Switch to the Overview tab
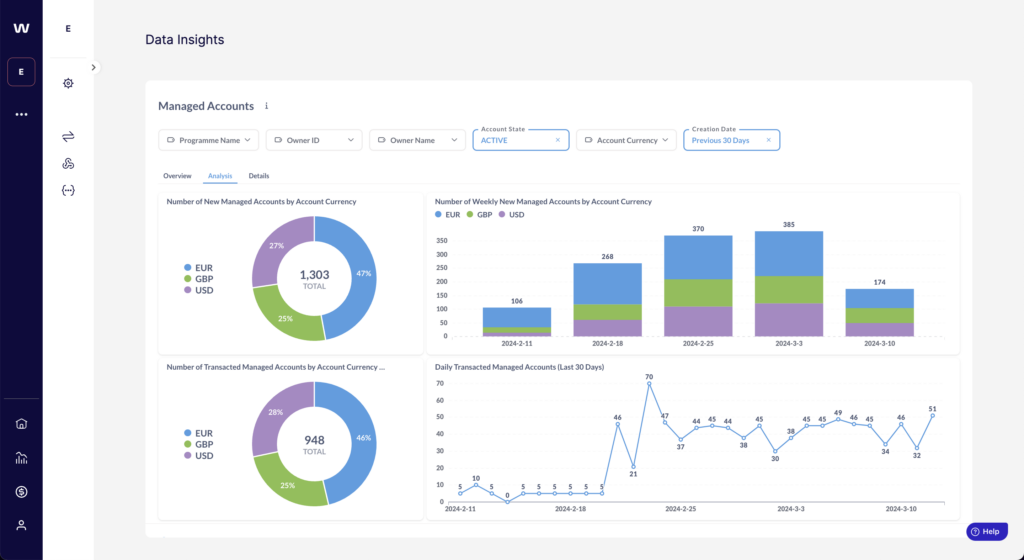1024x560 pixels. click(x=177, y=176)
